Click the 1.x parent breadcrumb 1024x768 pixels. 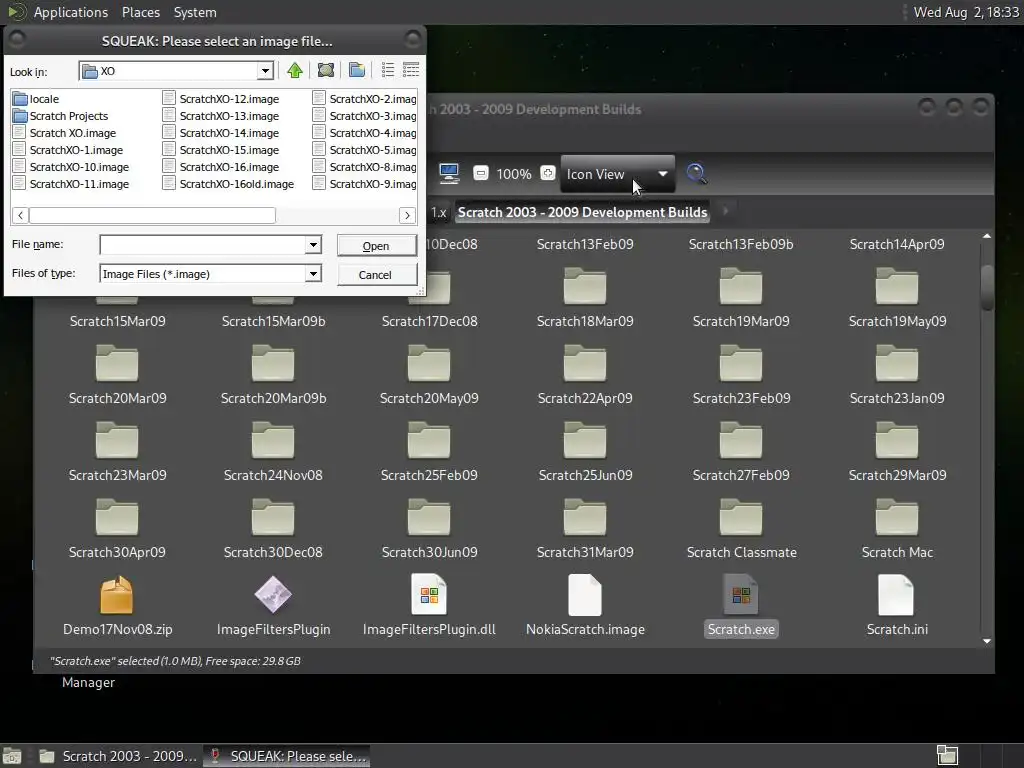pyautogui.click(x=439, y=212)
